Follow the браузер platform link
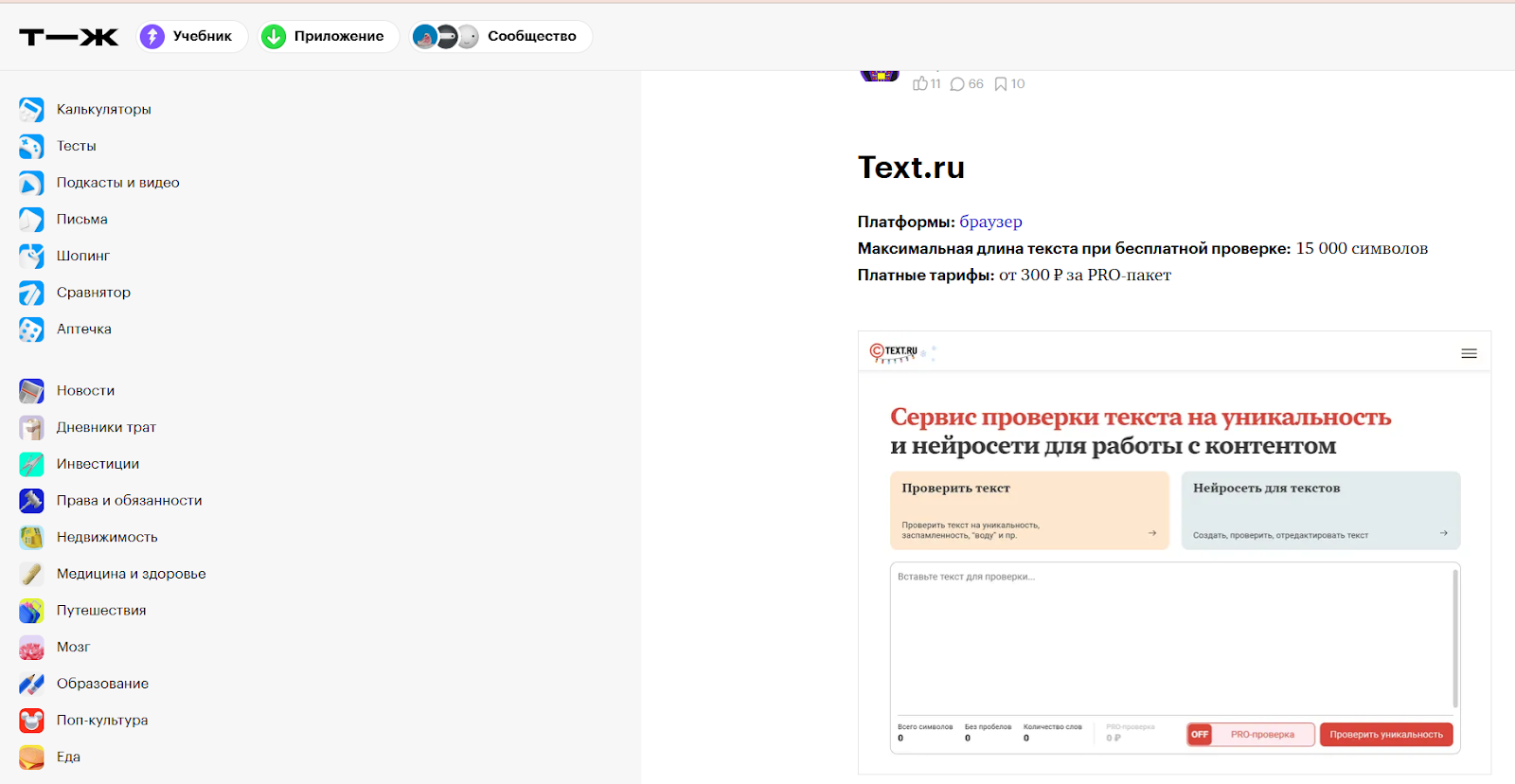 click(x=990, y=222)
